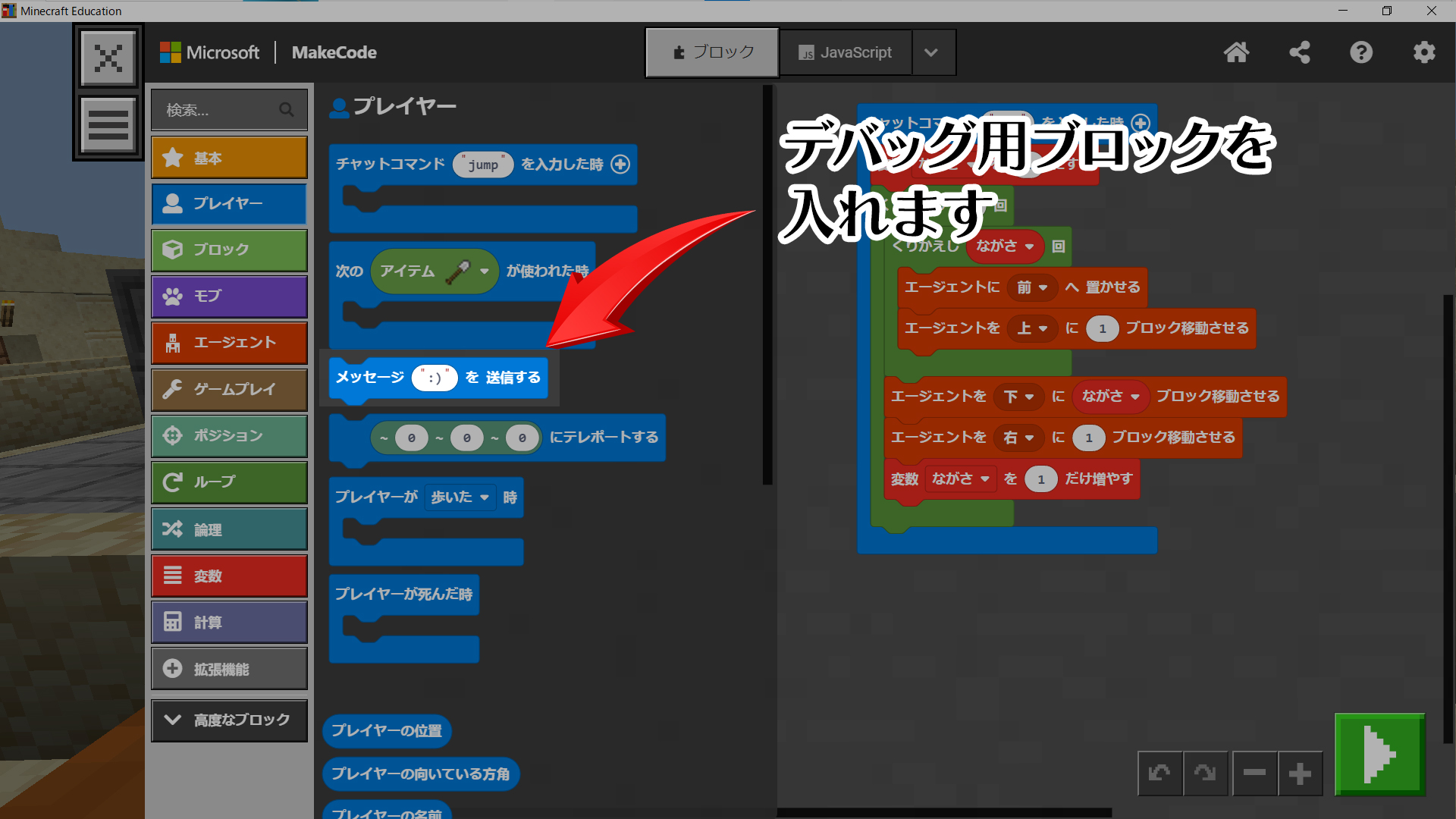The image size is (1456, 819).
Task: Zoom out with the minus button
Action: 1254,773
